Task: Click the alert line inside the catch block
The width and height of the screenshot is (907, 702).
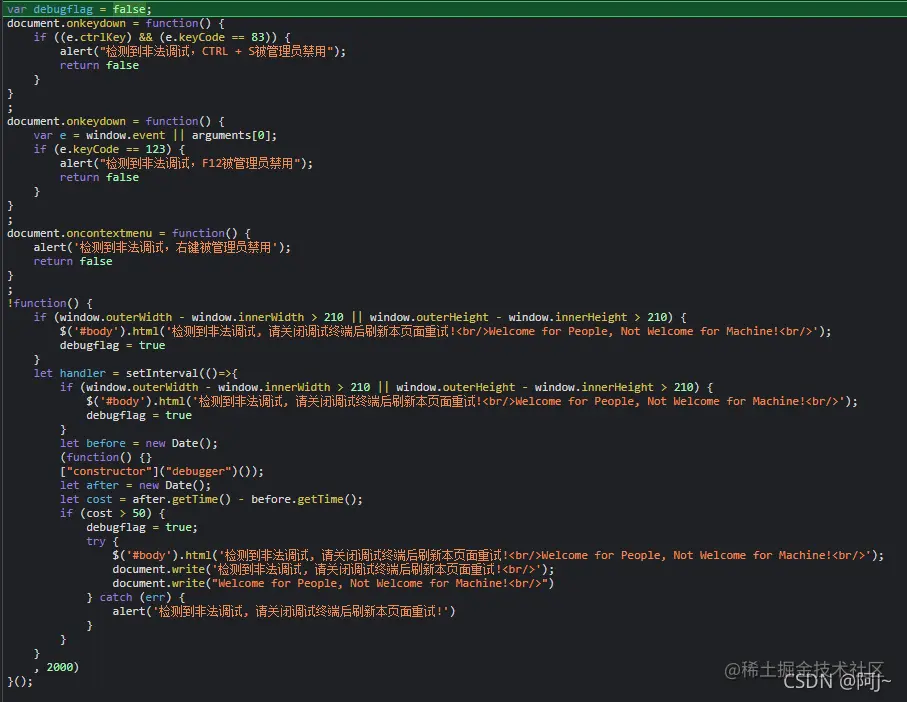Action: click(284, 611)
